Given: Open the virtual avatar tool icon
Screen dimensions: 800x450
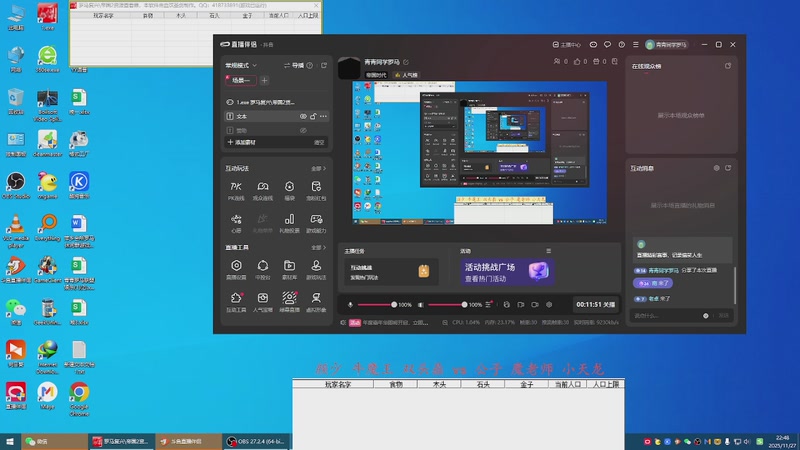Looking at the screenshot, I should click(316, 302).
